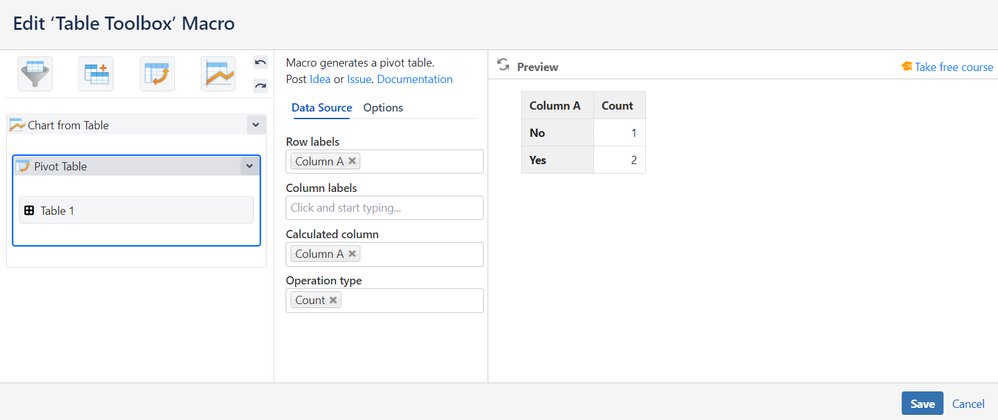The width and height of the screenshot is (998, 420).
Task: Remove Column A from Row labels
Action: click(352, 161)
